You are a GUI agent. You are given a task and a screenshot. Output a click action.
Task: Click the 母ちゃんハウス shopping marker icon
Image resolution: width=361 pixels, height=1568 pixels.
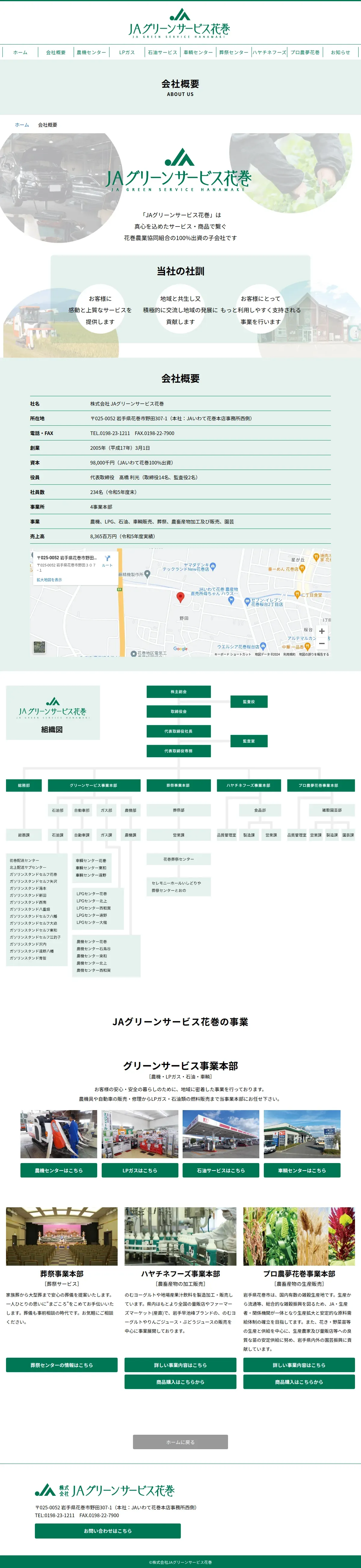click(231, 600)
